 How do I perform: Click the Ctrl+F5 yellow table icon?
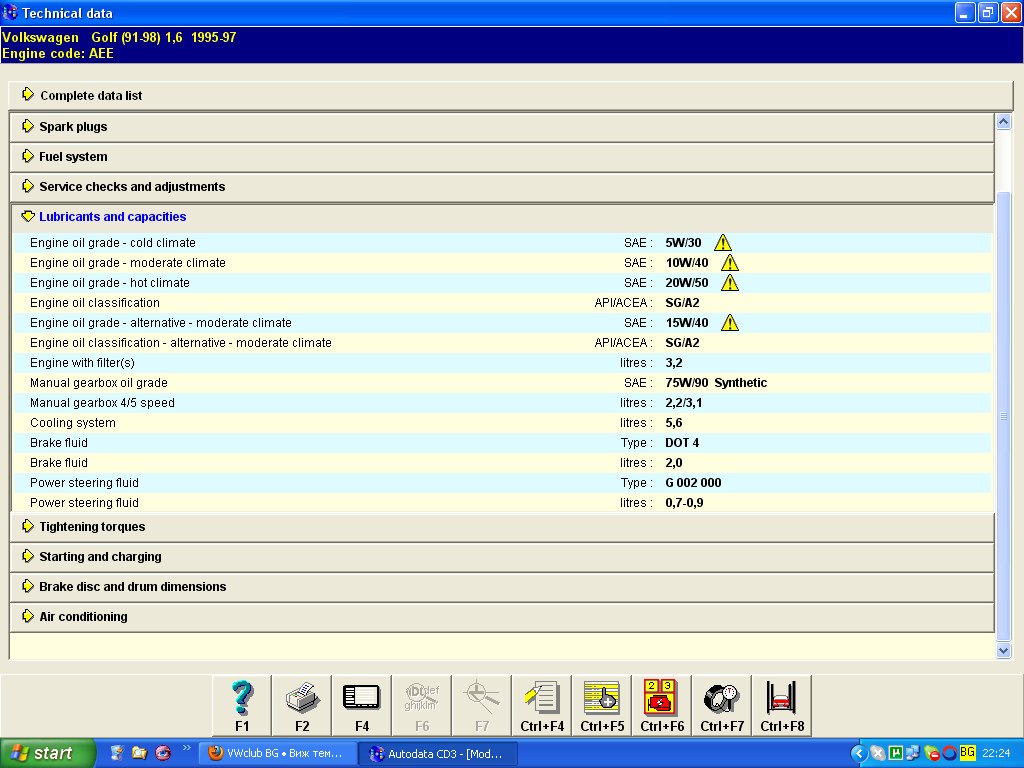pyautogui.click(x=602, y=705)
